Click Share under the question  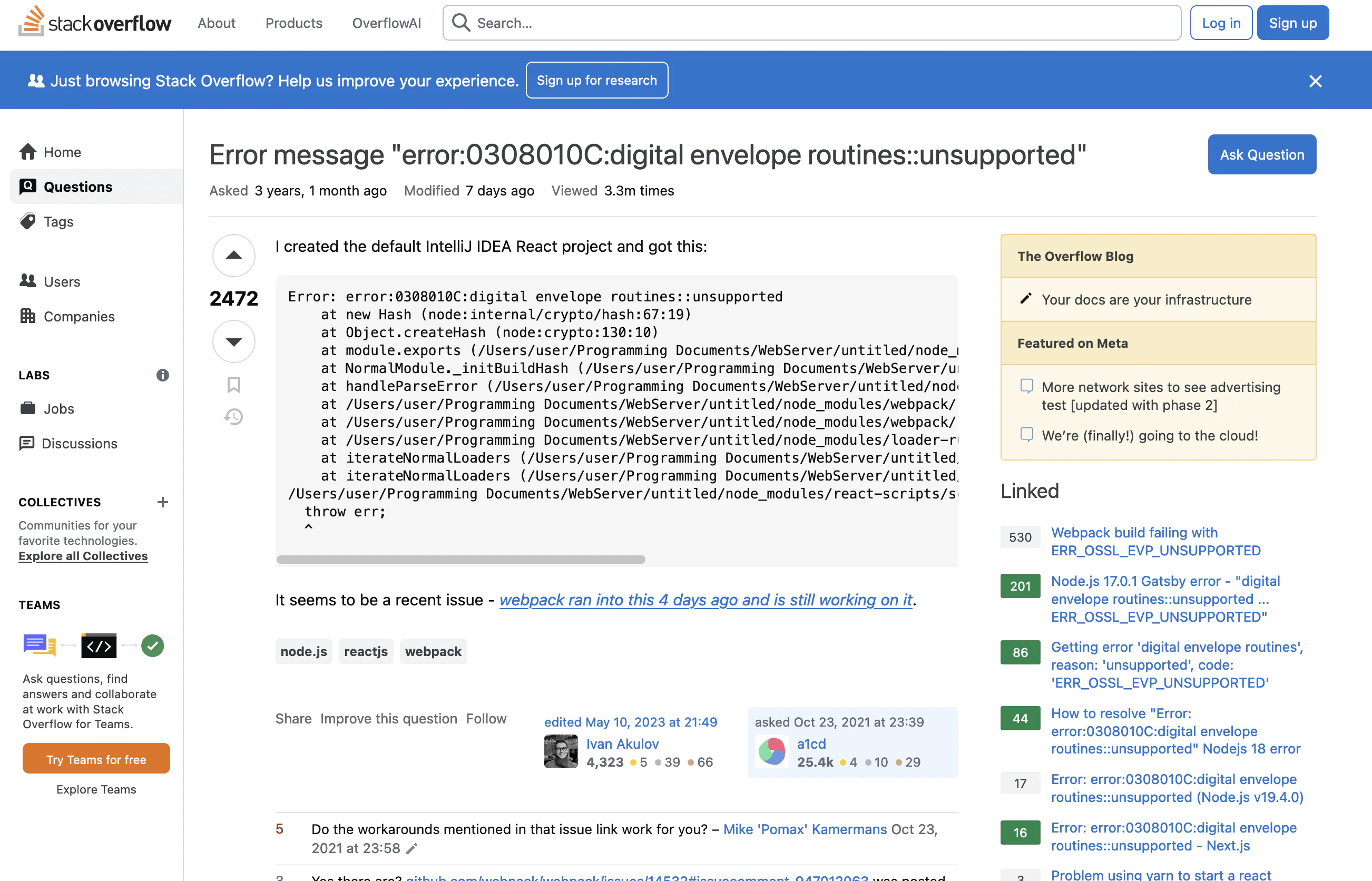coord(293,719)
